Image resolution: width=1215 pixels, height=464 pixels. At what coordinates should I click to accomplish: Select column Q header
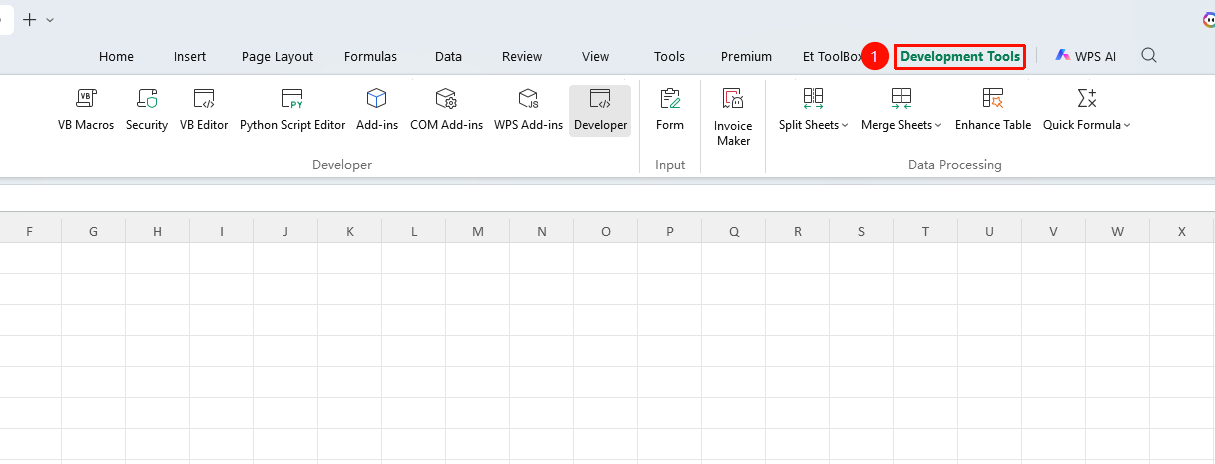(x=733, y=231)
